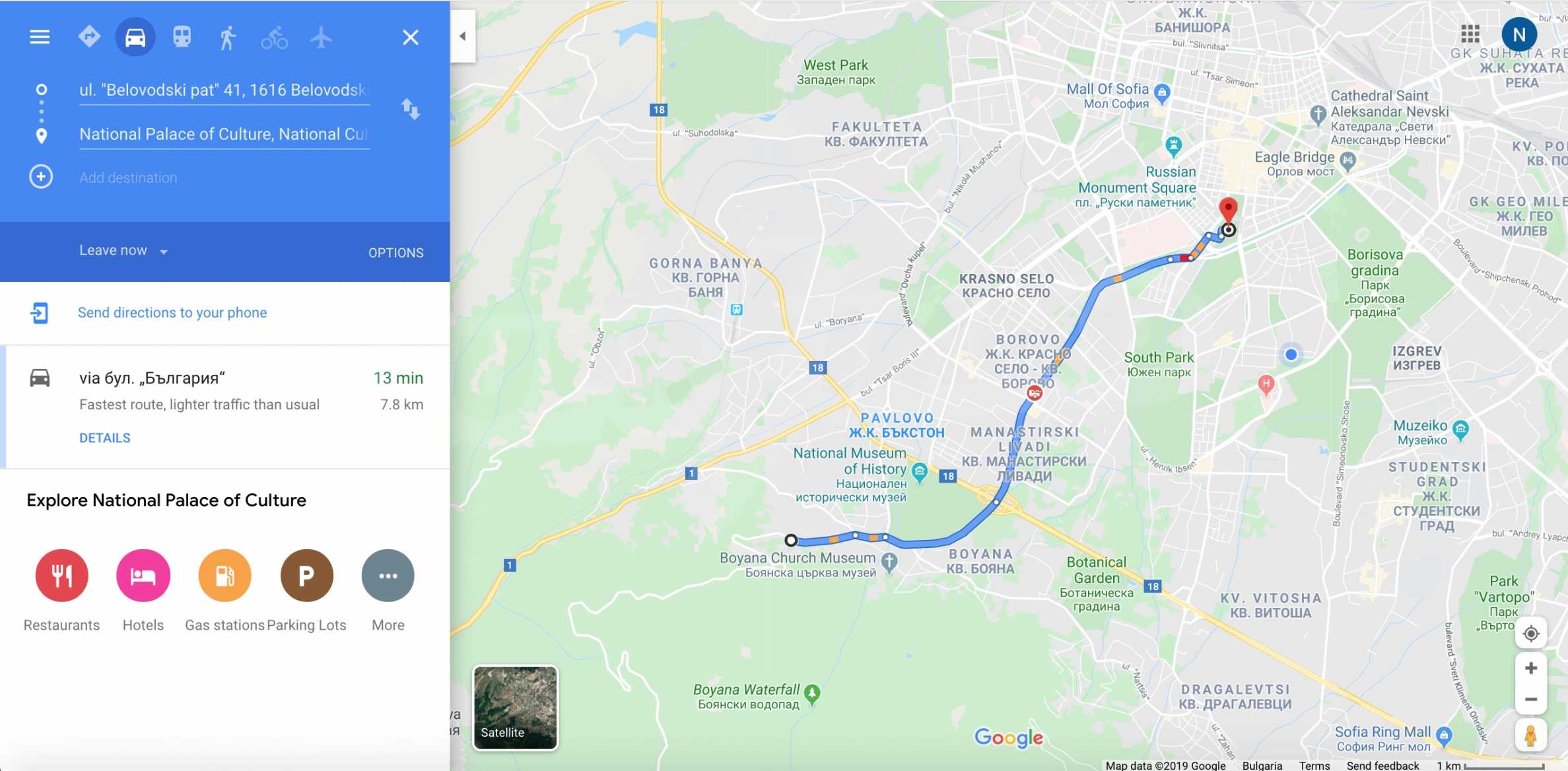The height and width of the screenshot is (771, 1568).
Task: Click the Restaurants explore icon
Action: [61, 576]
